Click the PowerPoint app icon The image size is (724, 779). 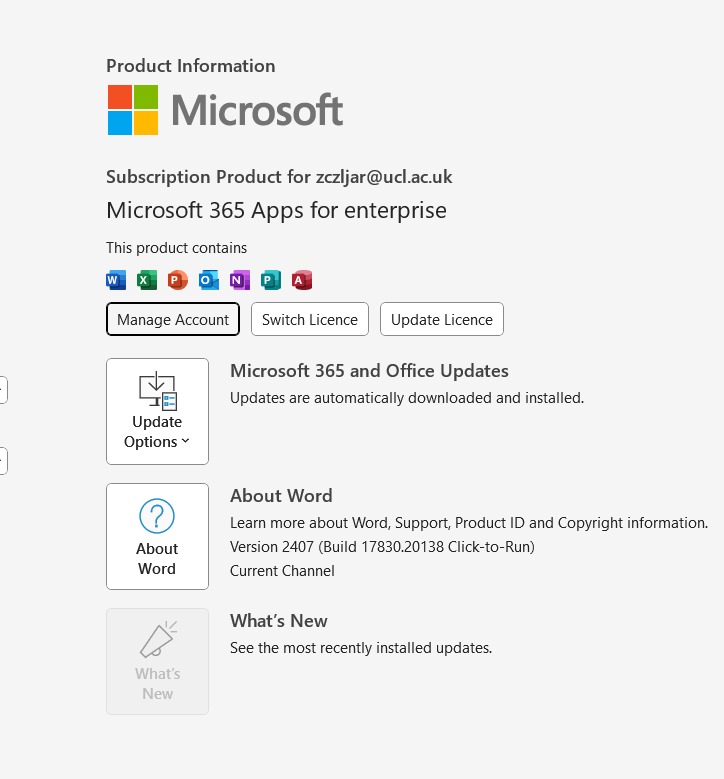click(x=178, y=280)
